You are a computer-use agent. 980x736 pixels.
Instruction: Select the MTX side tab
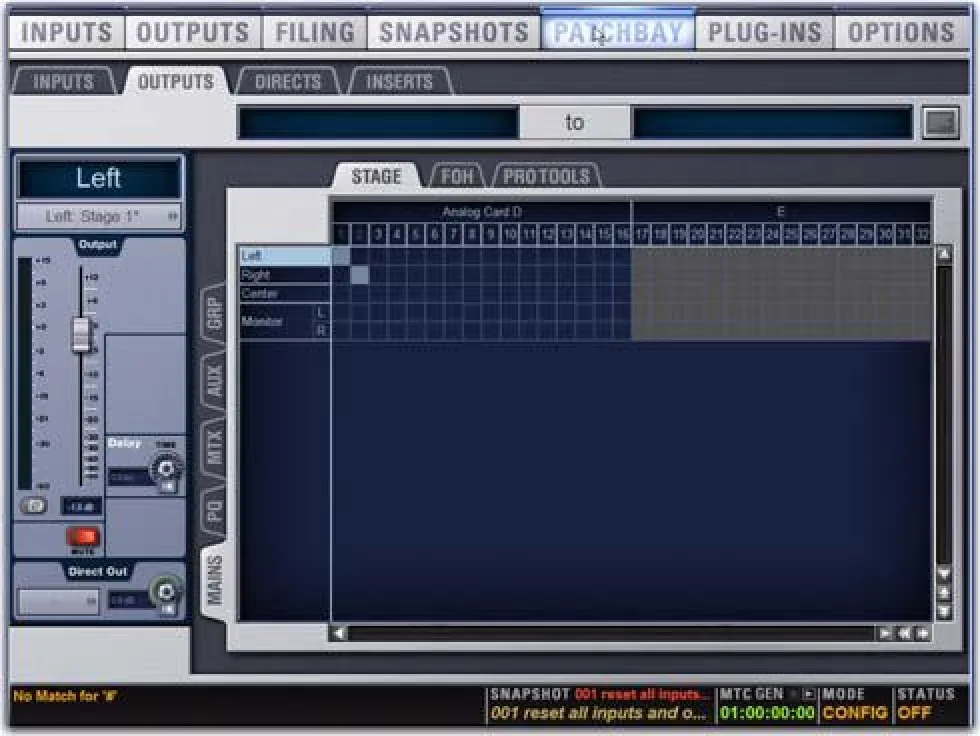[214, 447]
